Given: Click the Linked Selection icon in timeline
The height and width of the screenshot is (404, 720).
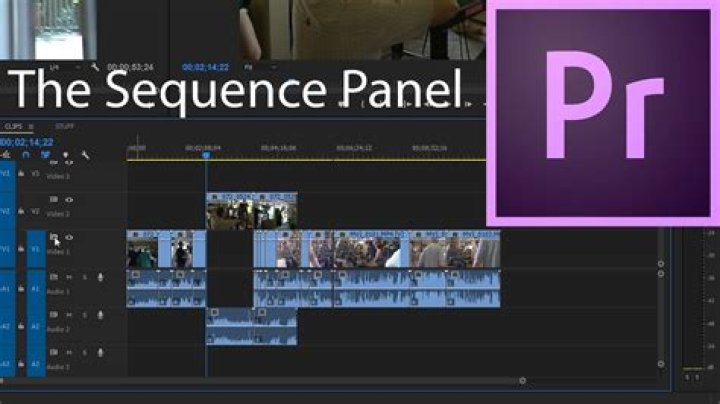Looking at the screenshot, I should (45, 155).
